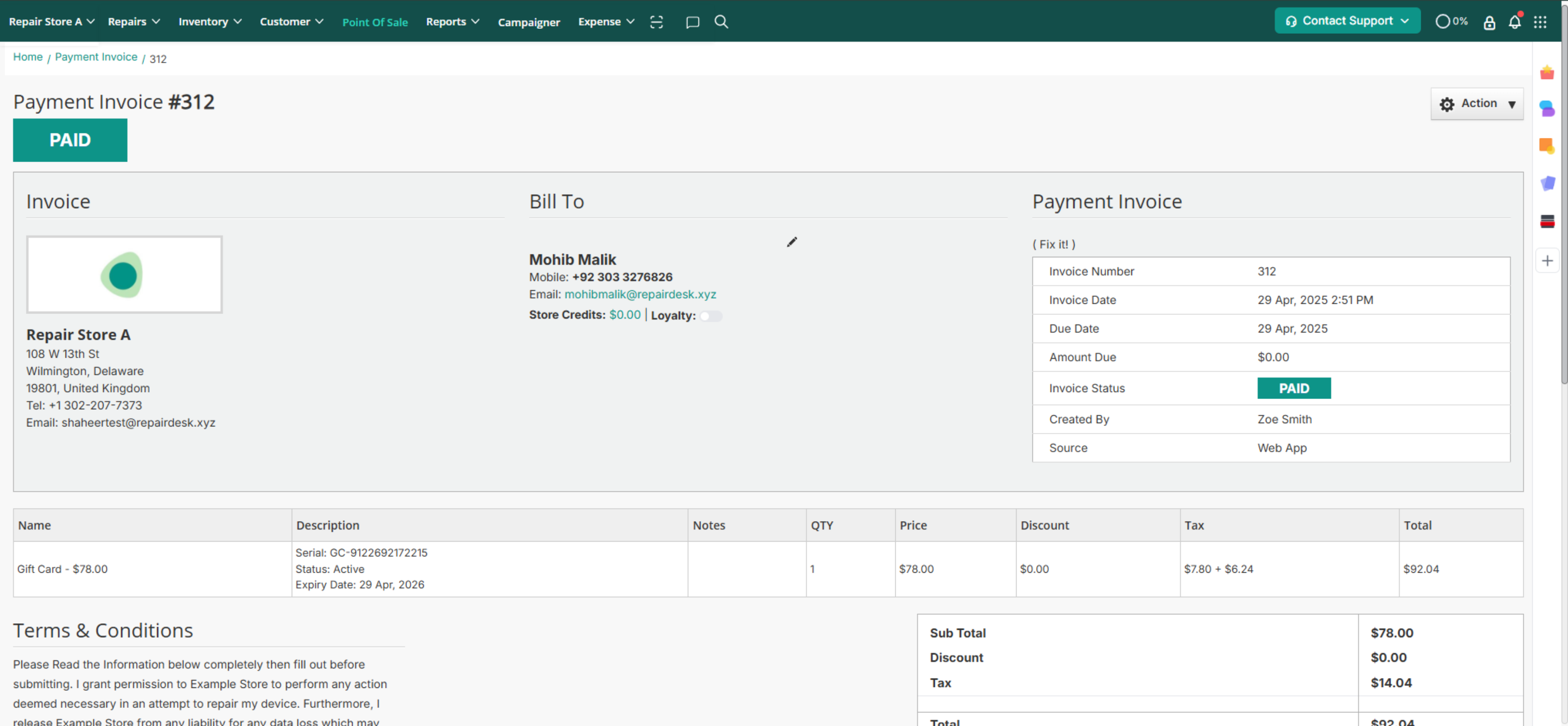Click the search magnifier icon

(722, 22)
